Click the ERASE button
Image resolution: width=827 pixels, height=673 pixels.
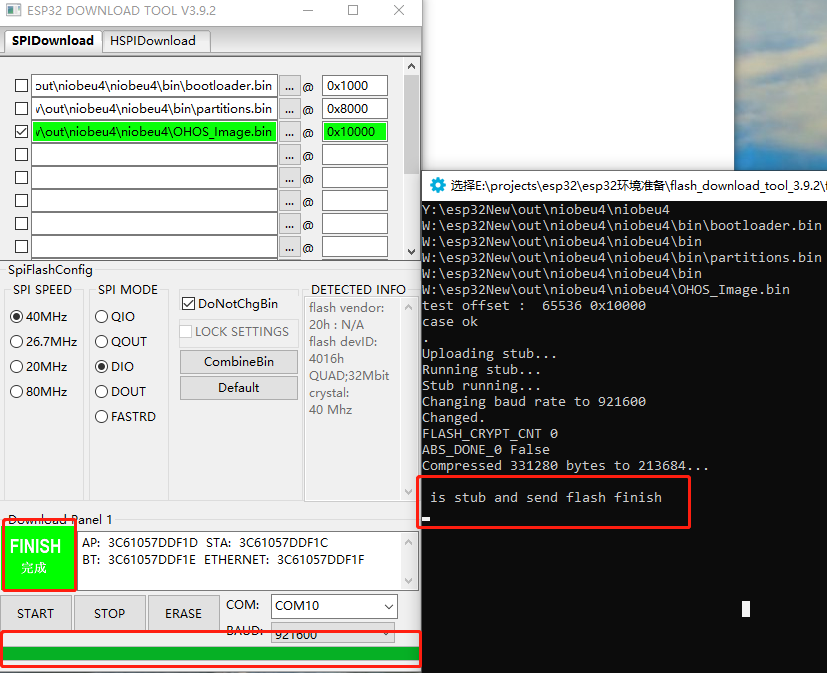coord(184,613)
